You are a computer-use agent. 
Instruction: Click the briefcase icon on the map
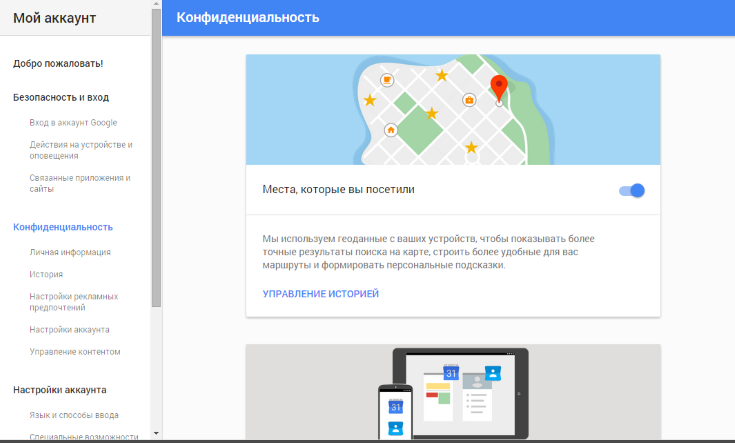pyautogui.click(x=469, y=100)
